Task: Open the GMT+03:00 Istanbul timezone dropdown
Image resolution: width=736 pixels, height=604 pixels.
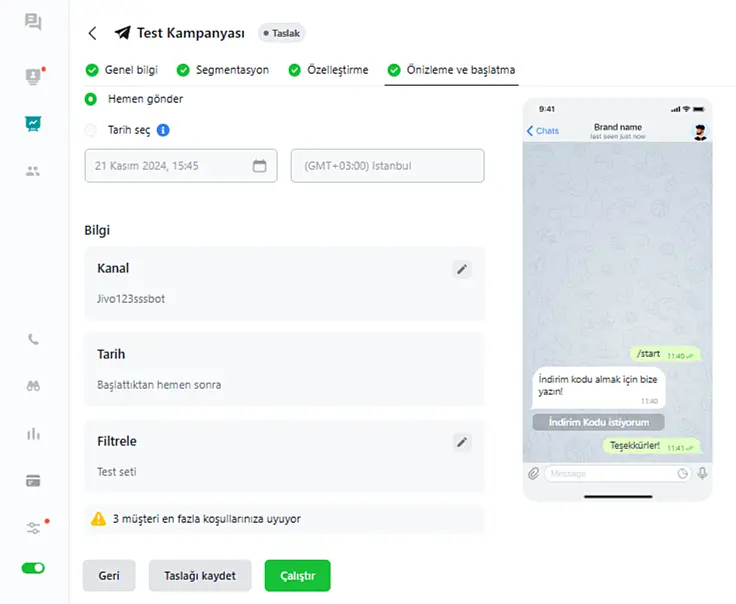Action: click(x=387, y=166)
